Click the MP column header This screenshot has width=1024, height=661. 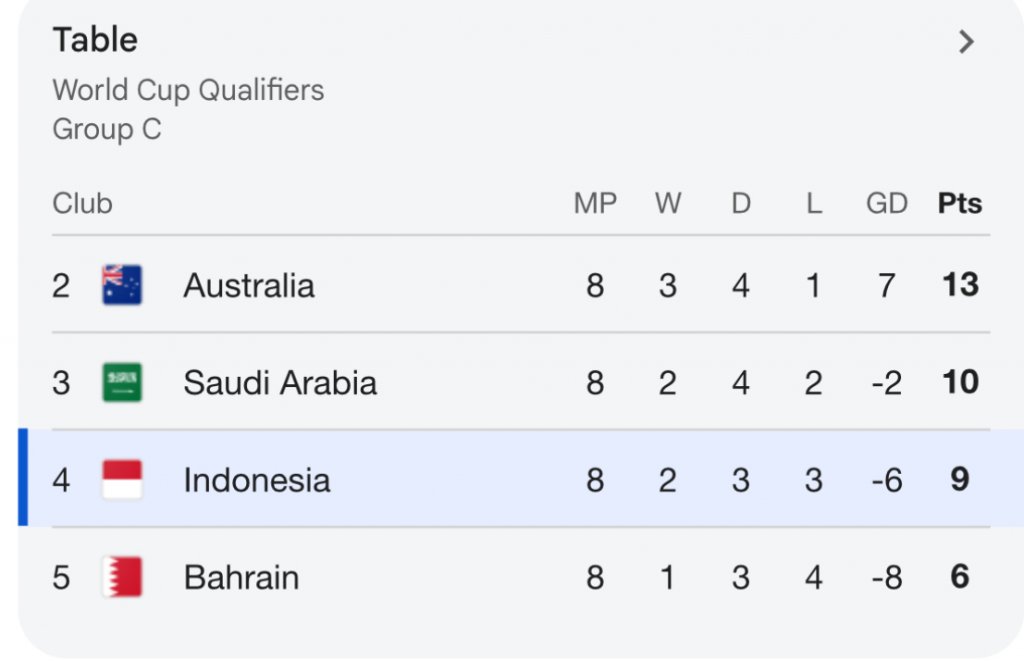595,204
